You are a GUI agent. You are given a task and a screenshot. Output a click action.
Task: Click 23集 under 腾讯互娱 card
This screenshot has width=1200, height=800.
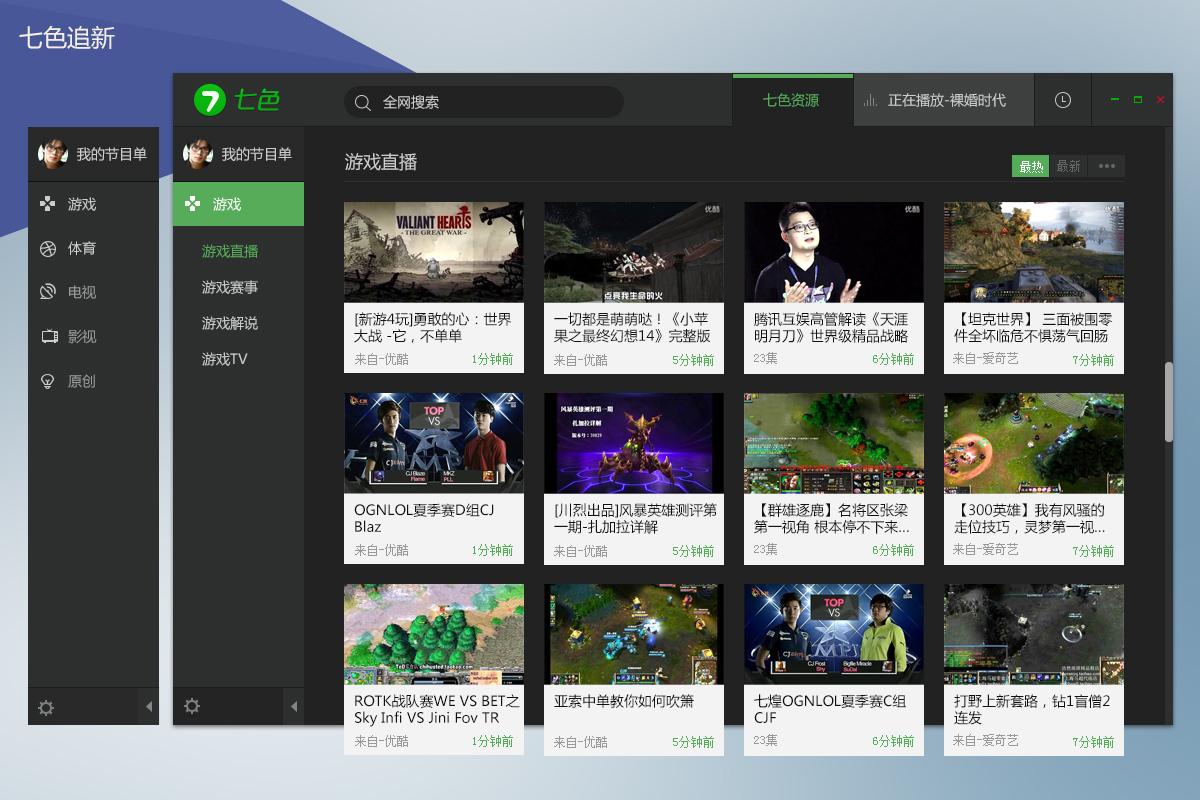click(x=765, y=358)
